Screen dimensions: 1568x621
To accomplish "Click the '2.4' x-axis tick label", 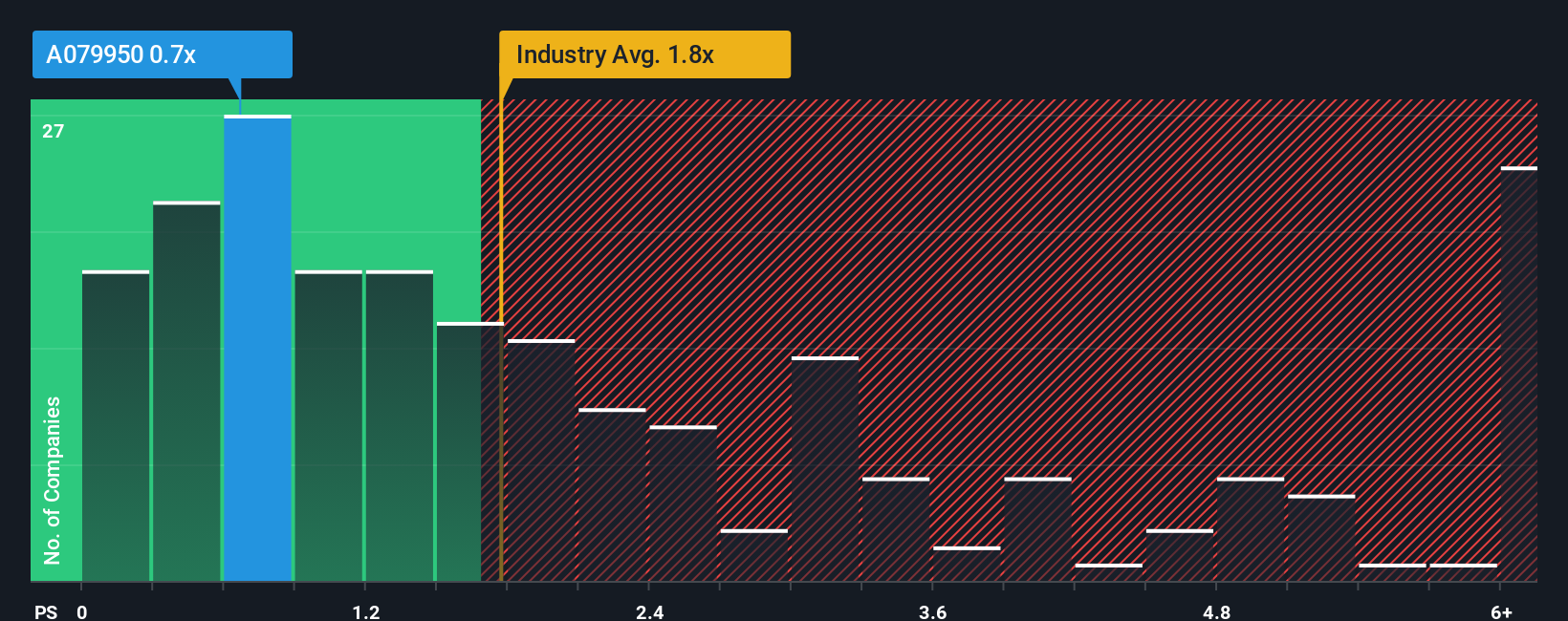I will 650,612.
